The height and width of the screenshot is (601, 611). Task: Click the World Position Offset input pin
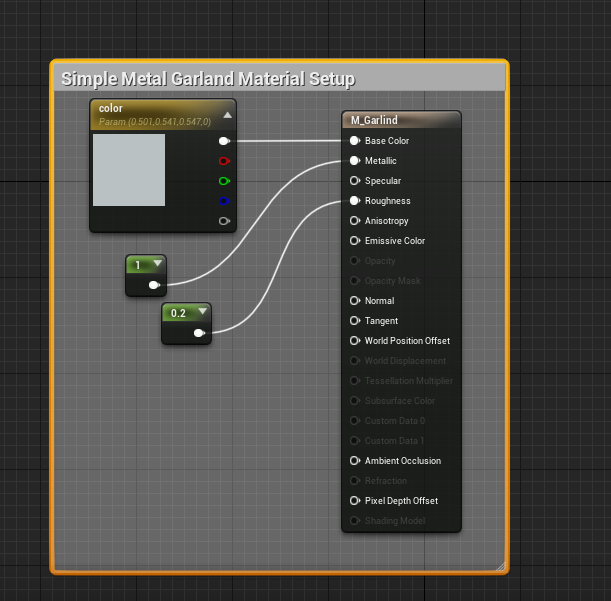[x=355, y=341]
